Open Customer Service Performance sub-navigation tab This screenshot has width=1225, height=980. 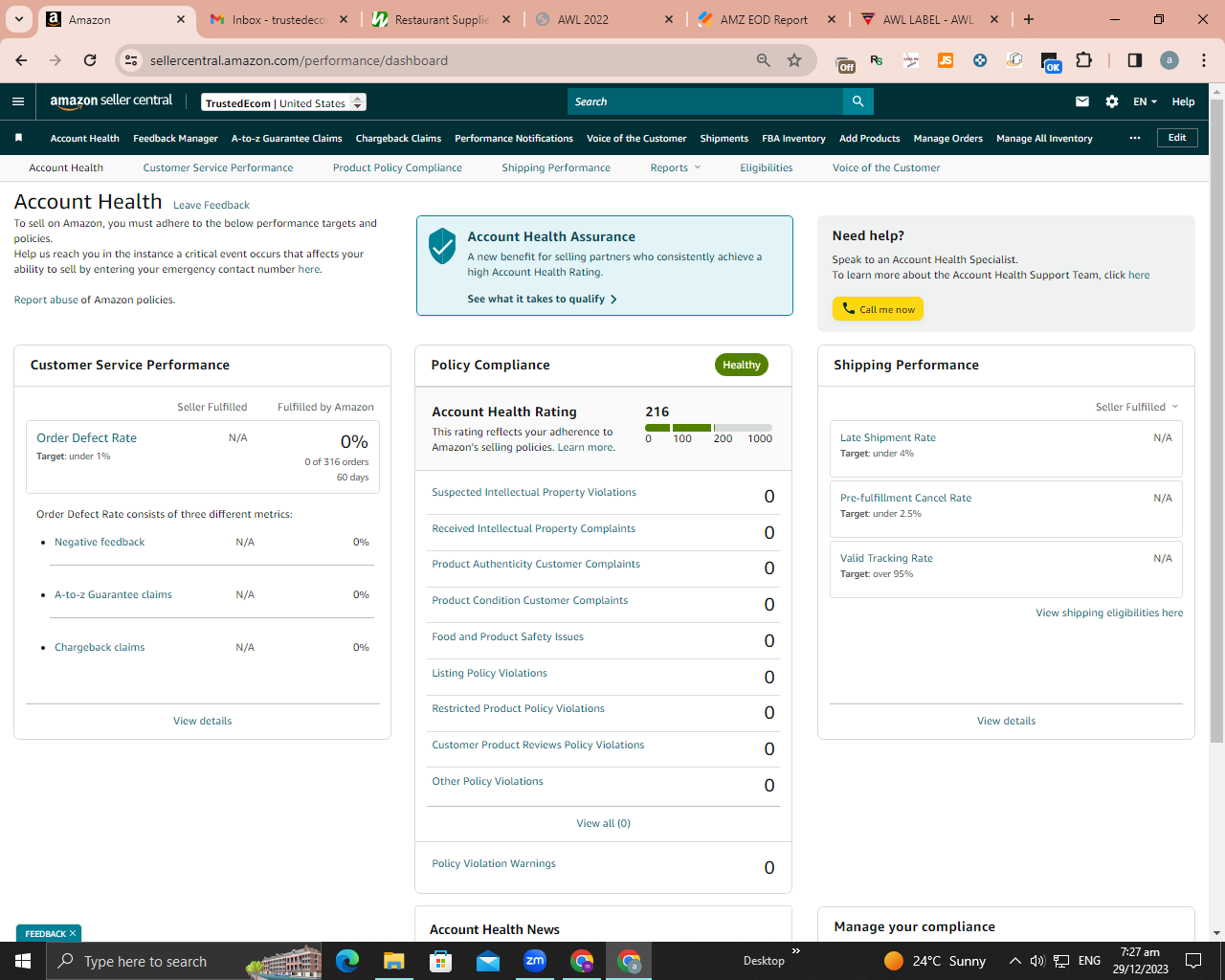[218, 167]
